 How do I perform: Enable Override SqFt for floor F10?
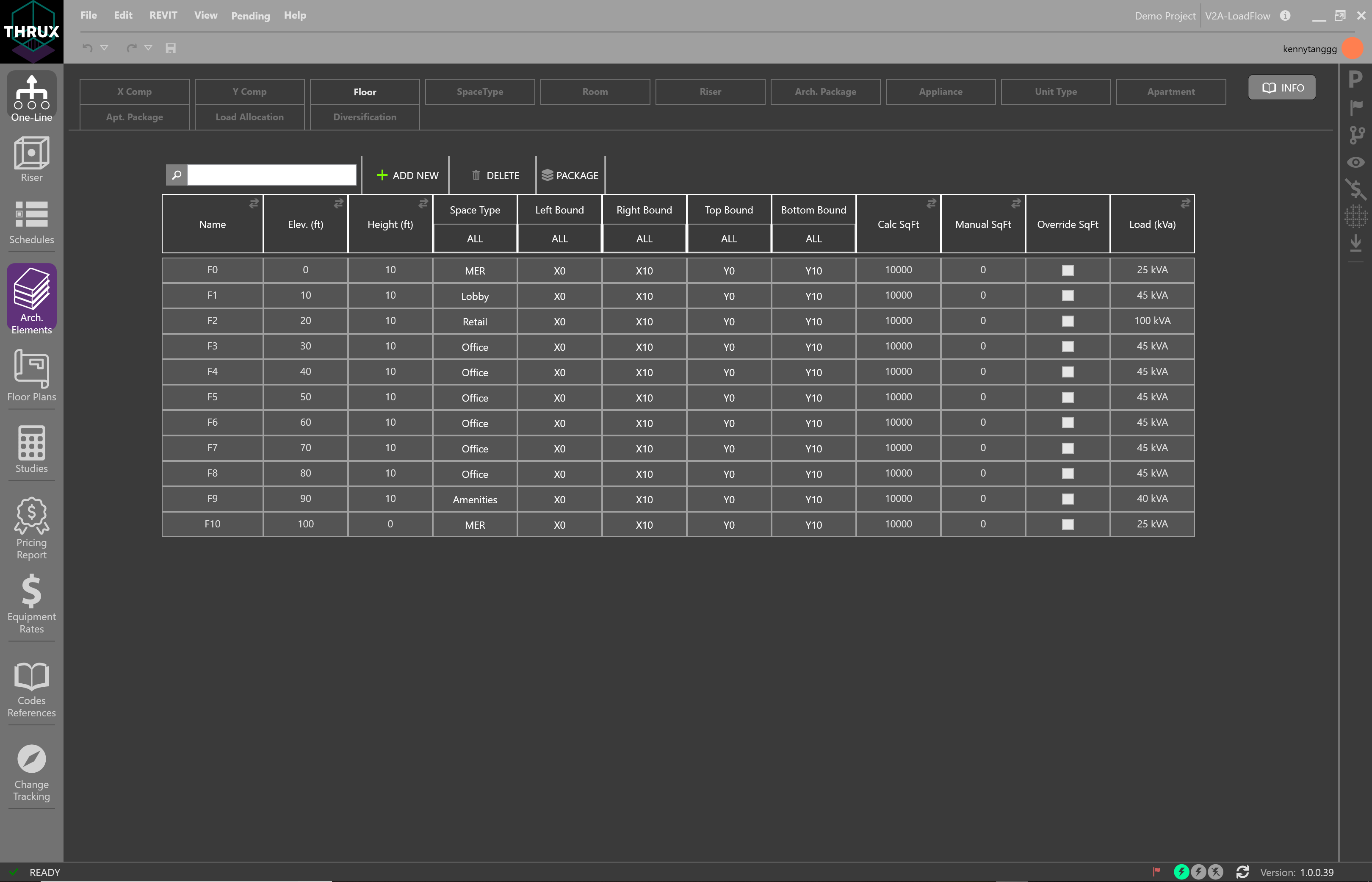click(1068, 524)
